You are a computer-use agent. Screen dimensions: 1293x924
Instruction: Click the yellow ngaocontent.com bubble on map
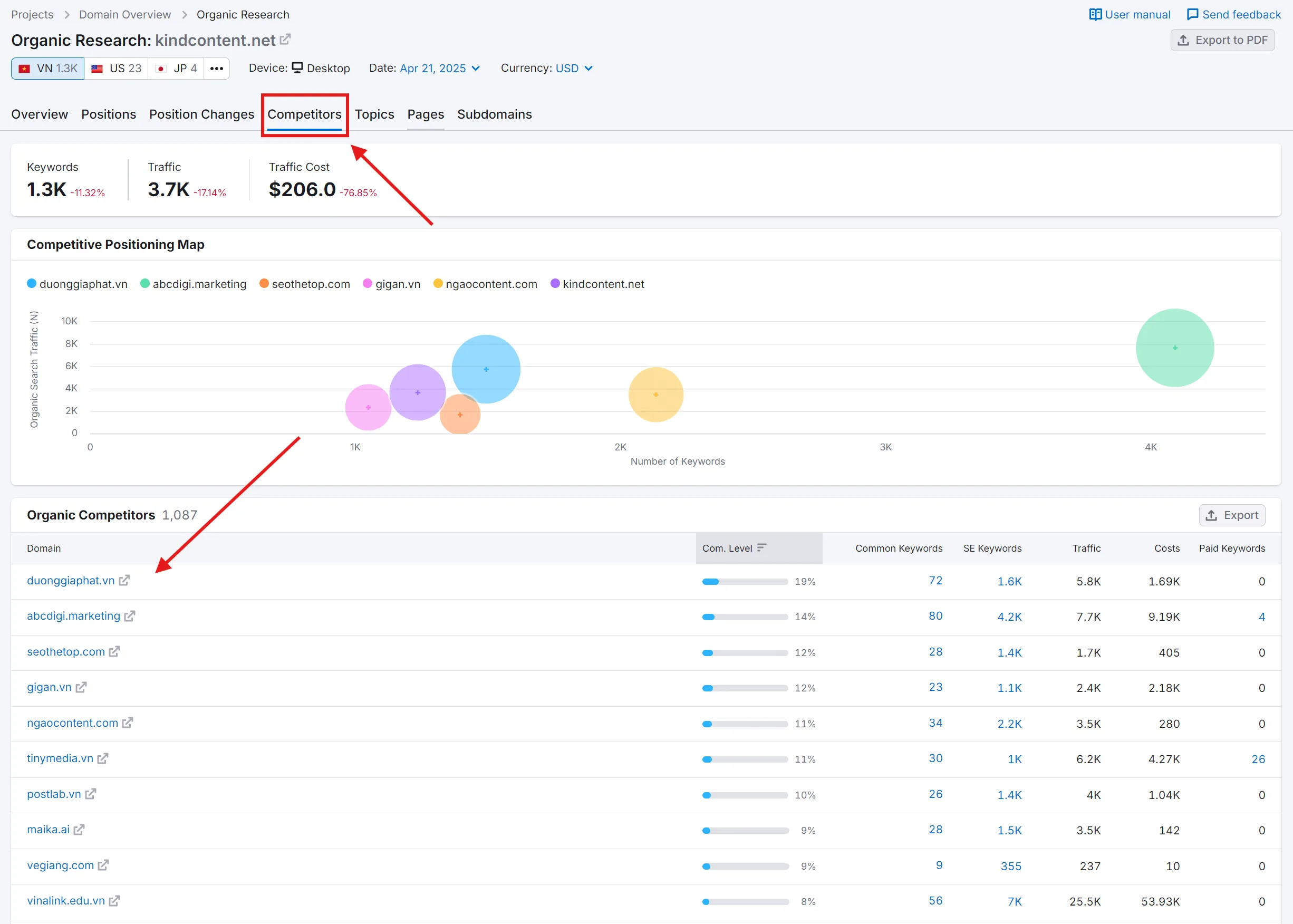click(656, 394)
